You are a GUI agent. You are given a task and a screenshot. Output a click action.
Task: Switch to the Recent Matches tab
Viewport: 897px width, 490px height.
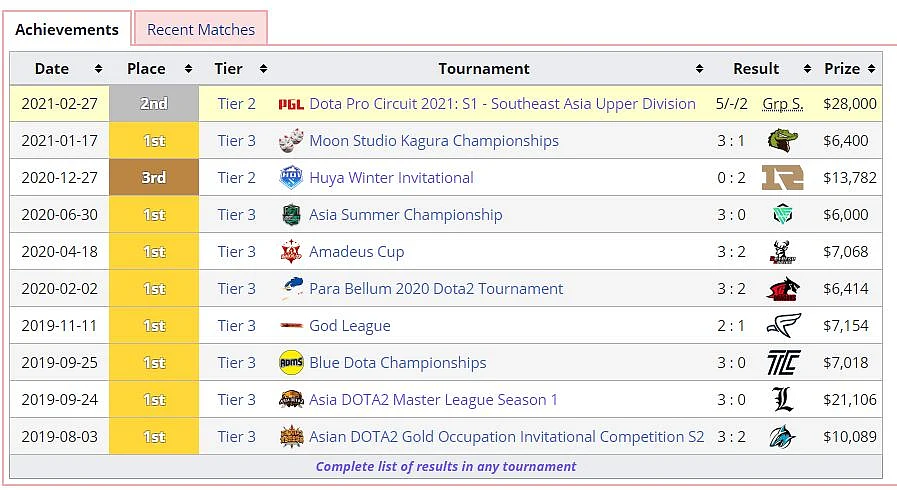[x=201, y=29]
